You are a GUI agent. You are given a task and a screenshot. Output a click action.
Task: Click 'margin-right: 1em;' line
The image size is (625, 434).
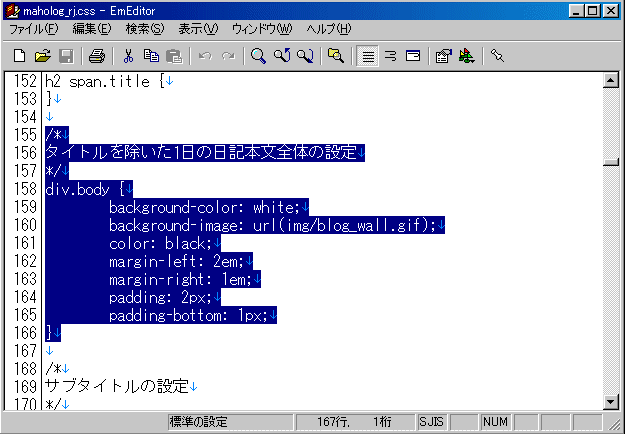tap(180, 280)
